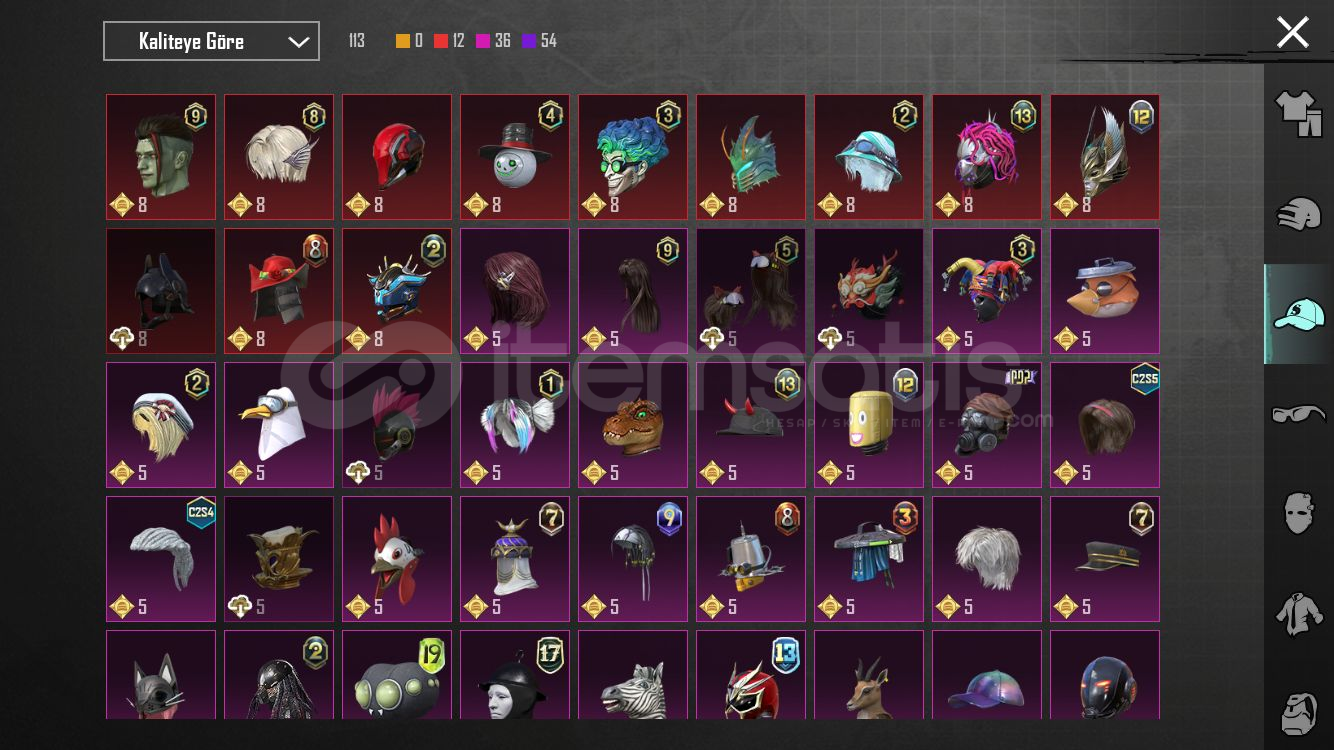Select the jacket category sidebar icon

1299,613
